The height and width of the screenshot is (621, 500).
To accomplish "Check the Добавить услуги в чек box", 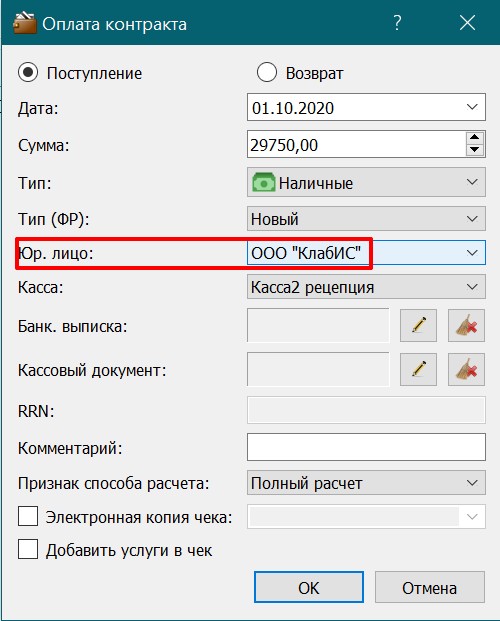I will 28,549.
